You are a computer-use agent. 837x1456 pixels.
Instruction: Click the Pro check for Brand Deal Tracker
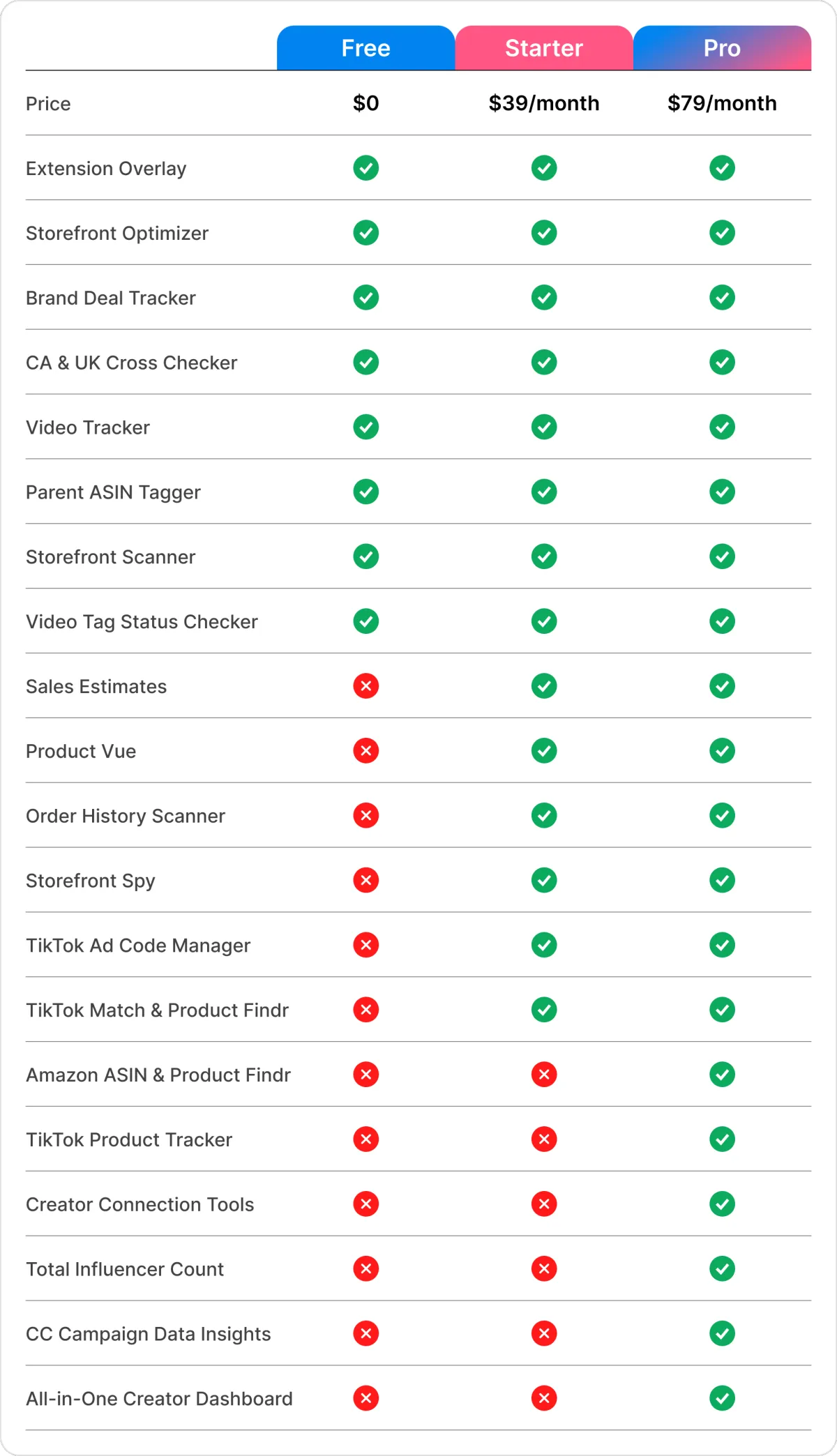coord(722,298)
